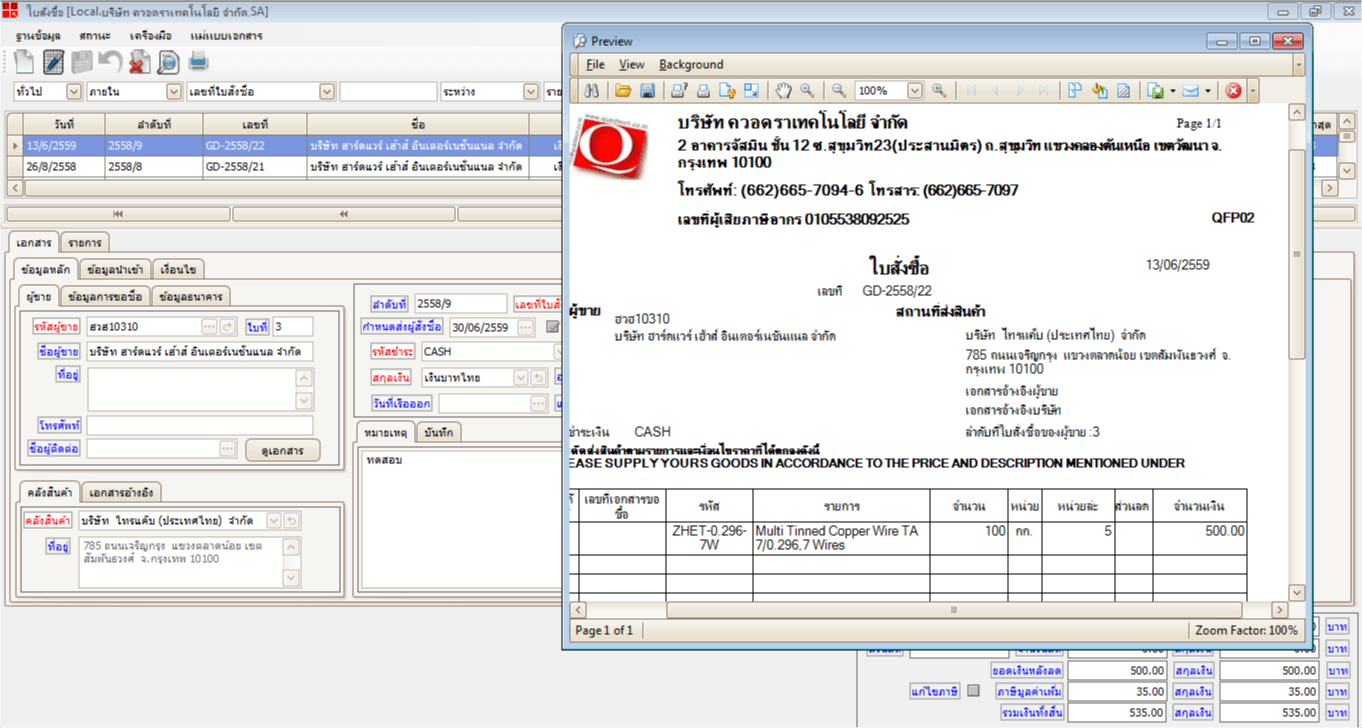Click the Preview window vertical scrollbar

pyautogui.click(x=1296, y=253)
